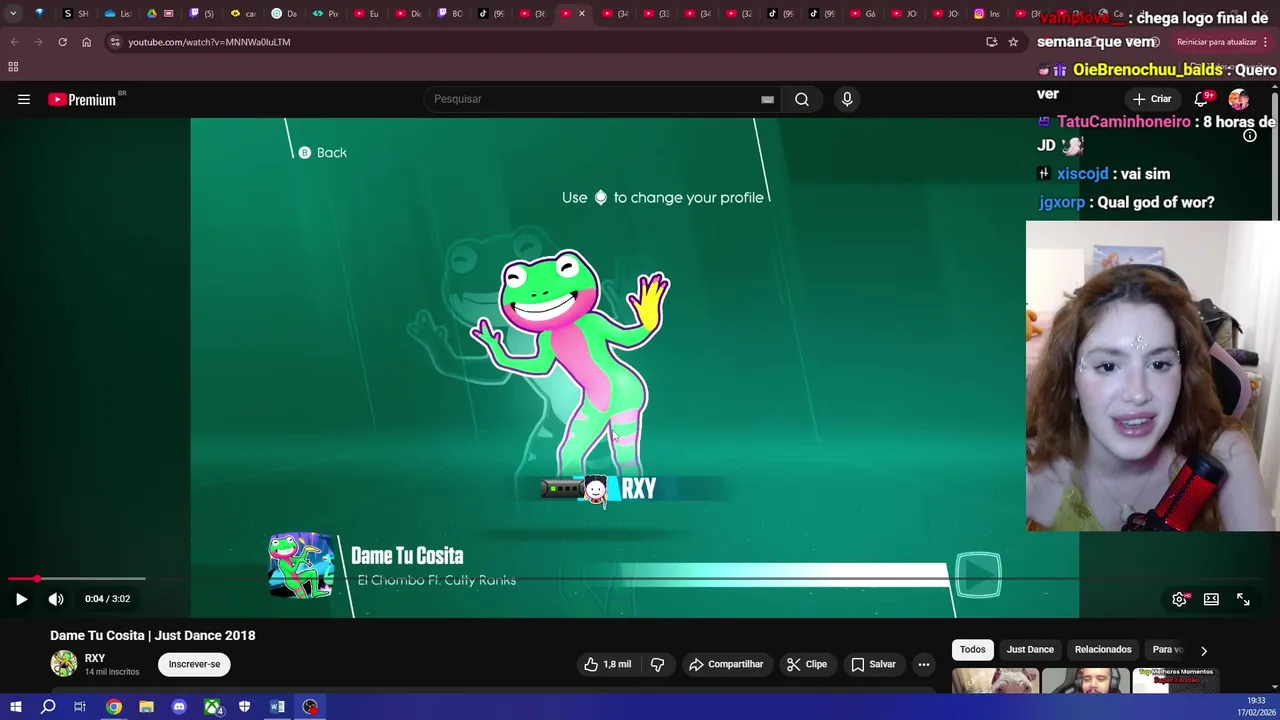
Task: Go back in browser history
Action: click(14, 42)
